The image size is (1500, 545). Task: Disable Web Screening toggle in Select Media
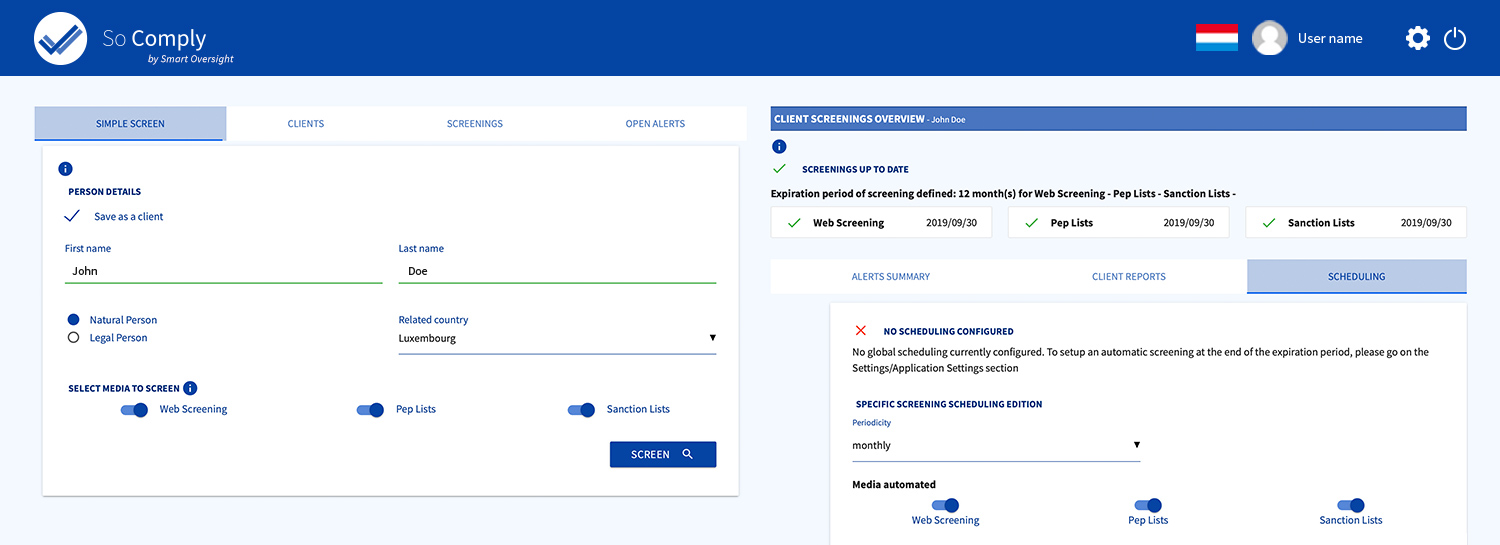(135, 409)
